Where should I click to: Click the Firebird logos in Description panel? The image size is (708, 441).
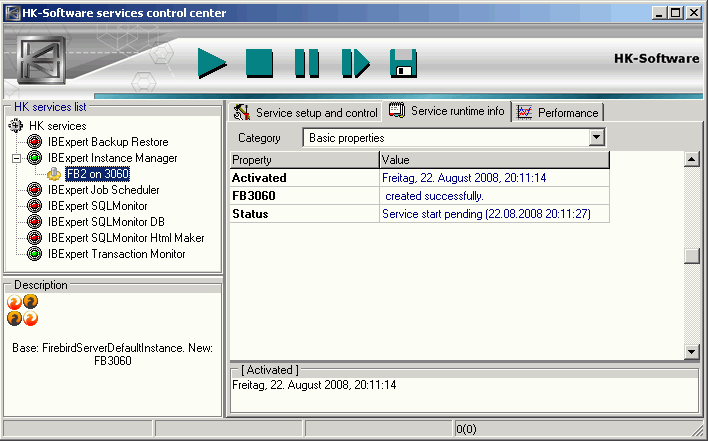pyautogui.click(x=23, y=310)
